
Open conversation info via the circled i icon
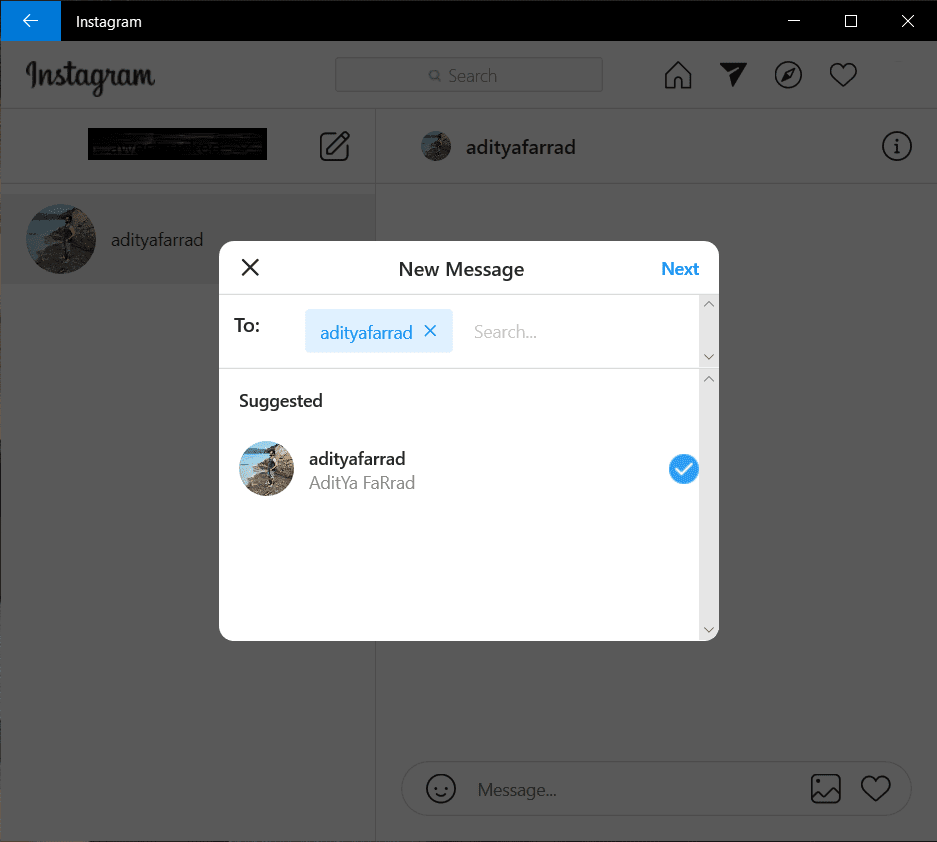(x=896, y=145)
